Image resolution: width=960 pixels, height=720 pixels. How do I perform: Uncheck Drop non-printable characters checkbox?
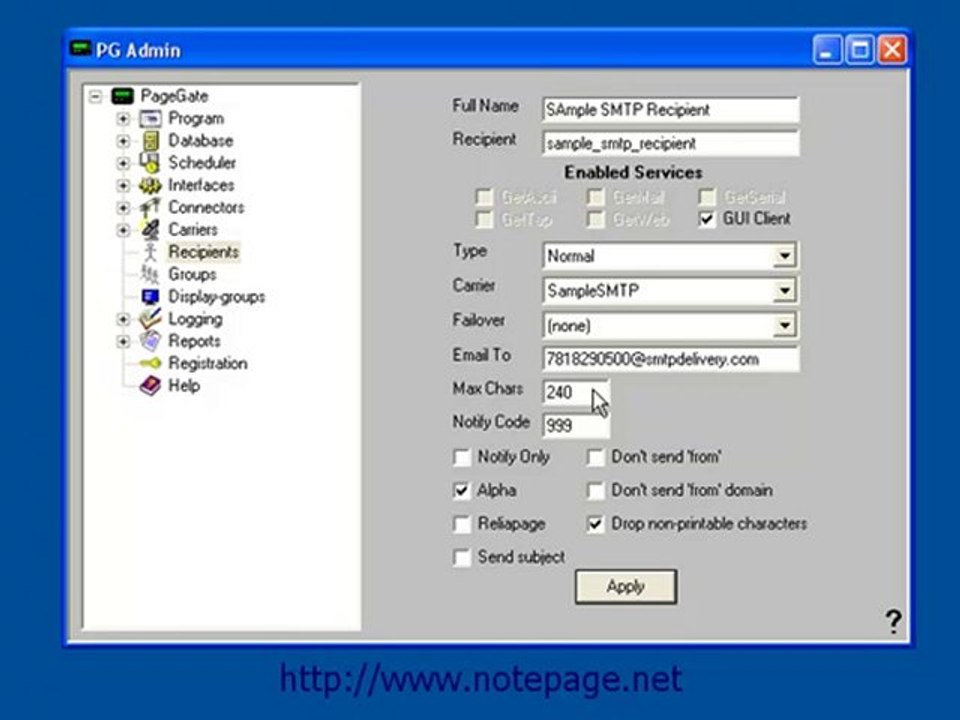(x=595, y=524)
